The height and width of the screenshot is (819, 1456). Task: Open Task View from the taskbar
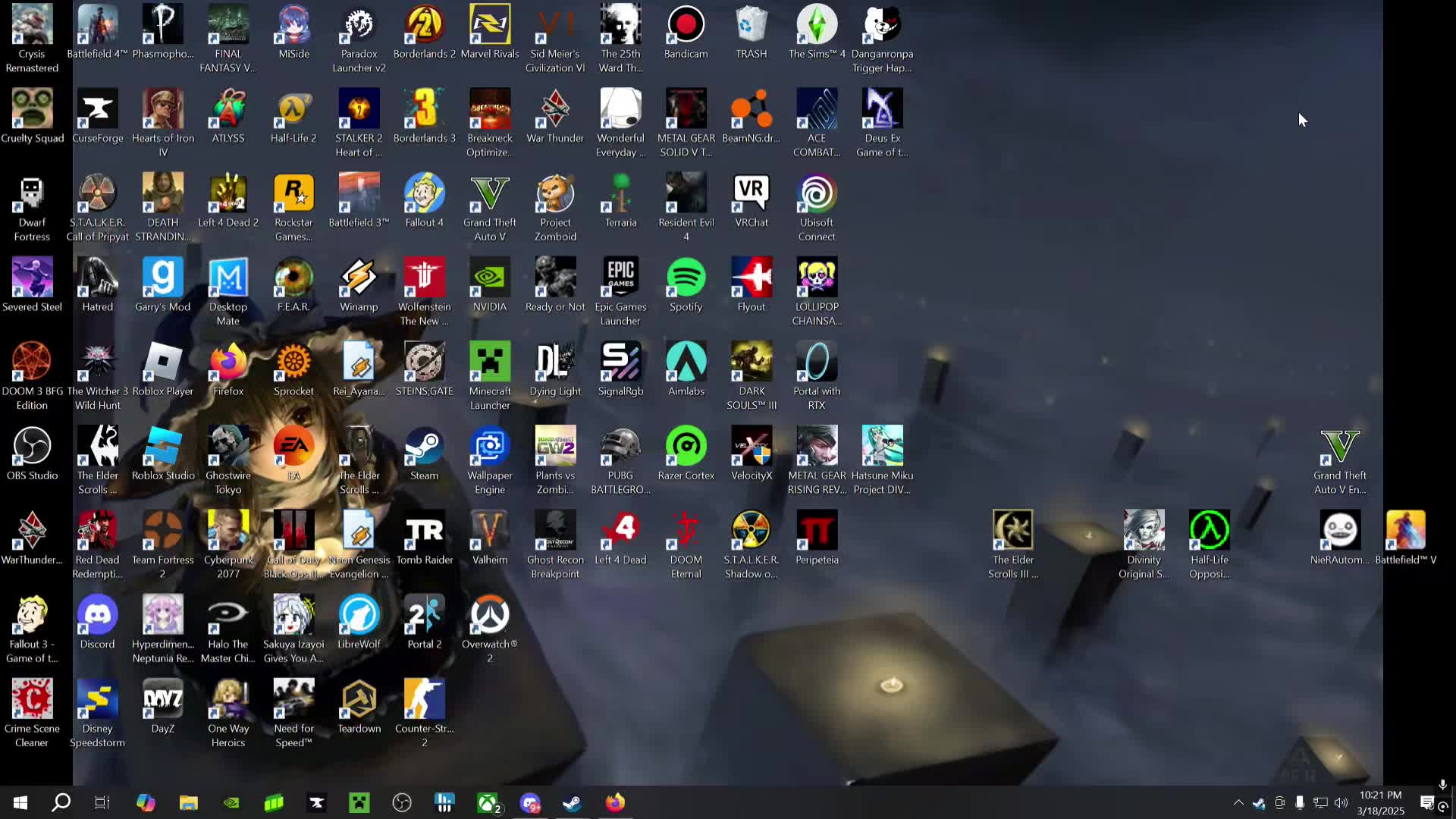(x=102, y=802)
